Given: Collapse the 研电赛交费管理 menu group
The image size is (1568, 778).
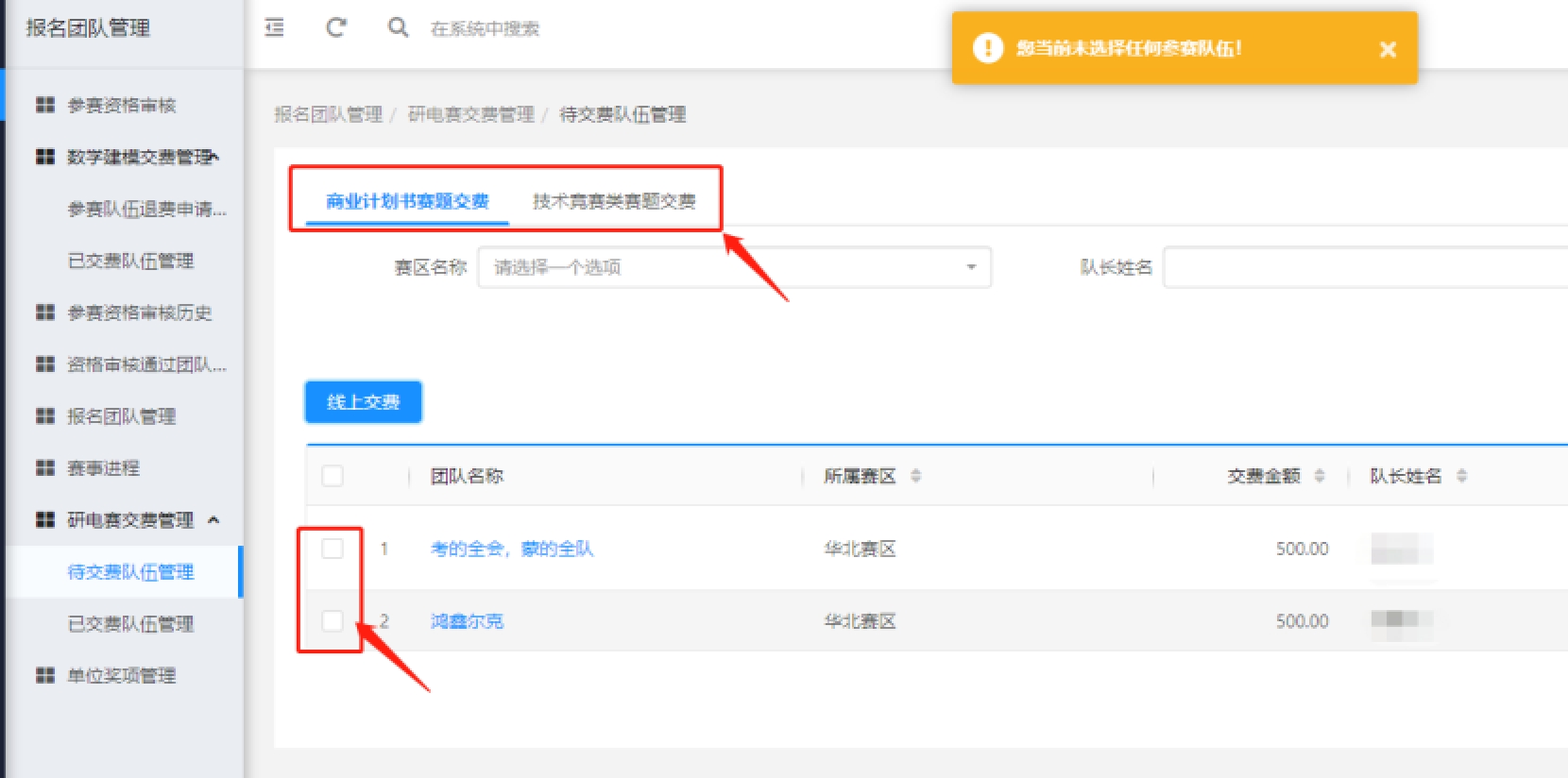Looking at the screenshot, I should coord(213,520).
